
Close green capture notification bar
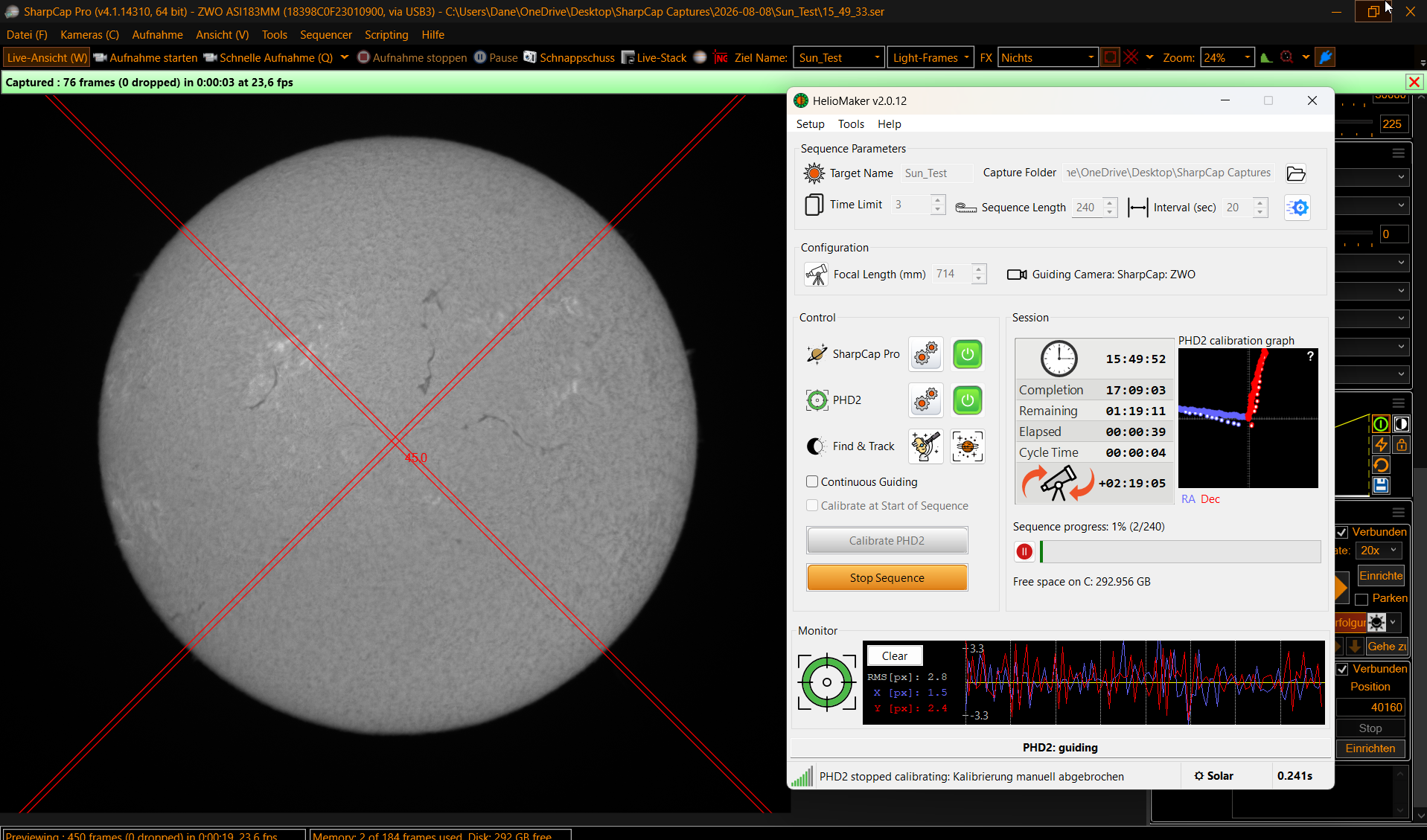point(1414,83)
